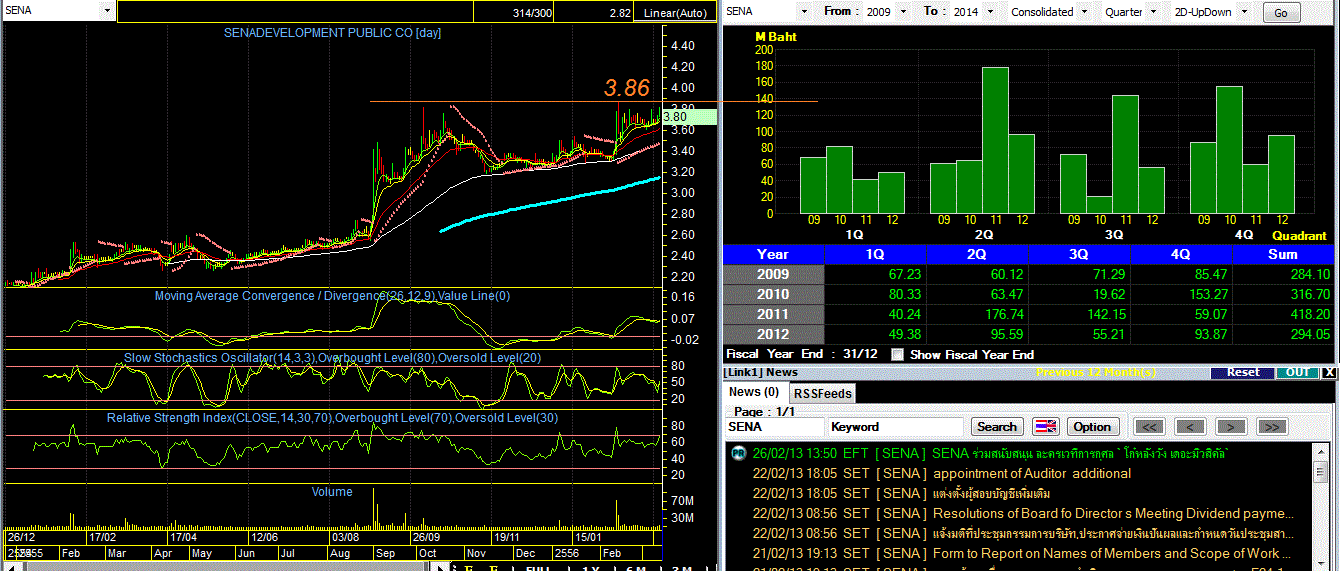The width and height of the screenshot is (1340, 571).
Task: Click the Relative Strength Index title
Action: (x=333, y=417)
